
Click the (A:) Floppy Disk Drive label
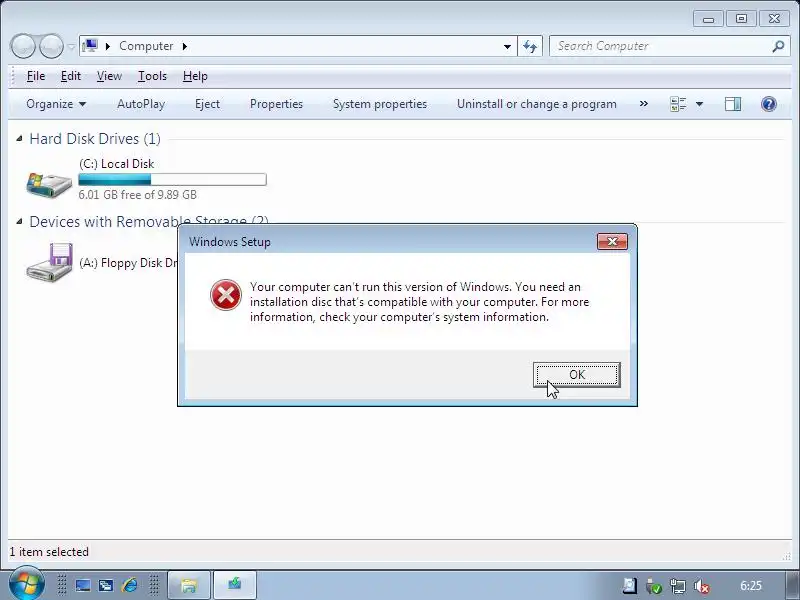click(128, 263)
